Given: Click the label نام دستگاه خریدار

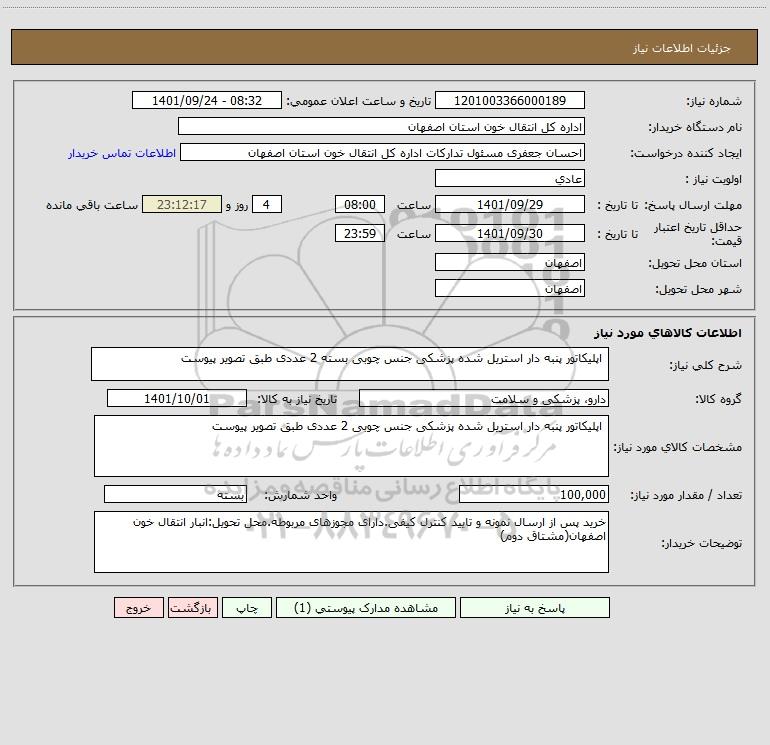Looking at the screenshot, I should [x=695, y=128].
